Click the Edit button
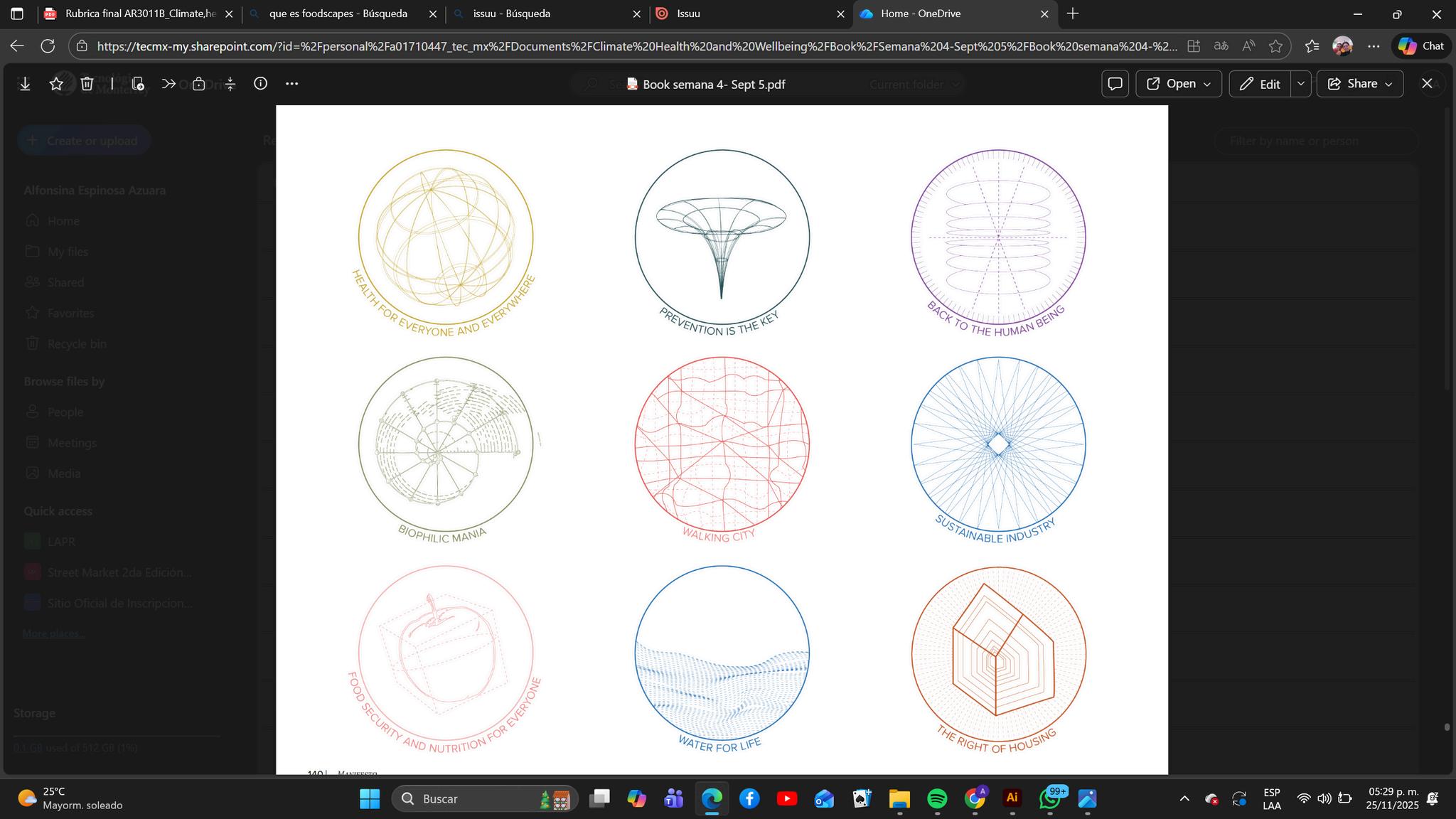 (x=1260, y=84)
